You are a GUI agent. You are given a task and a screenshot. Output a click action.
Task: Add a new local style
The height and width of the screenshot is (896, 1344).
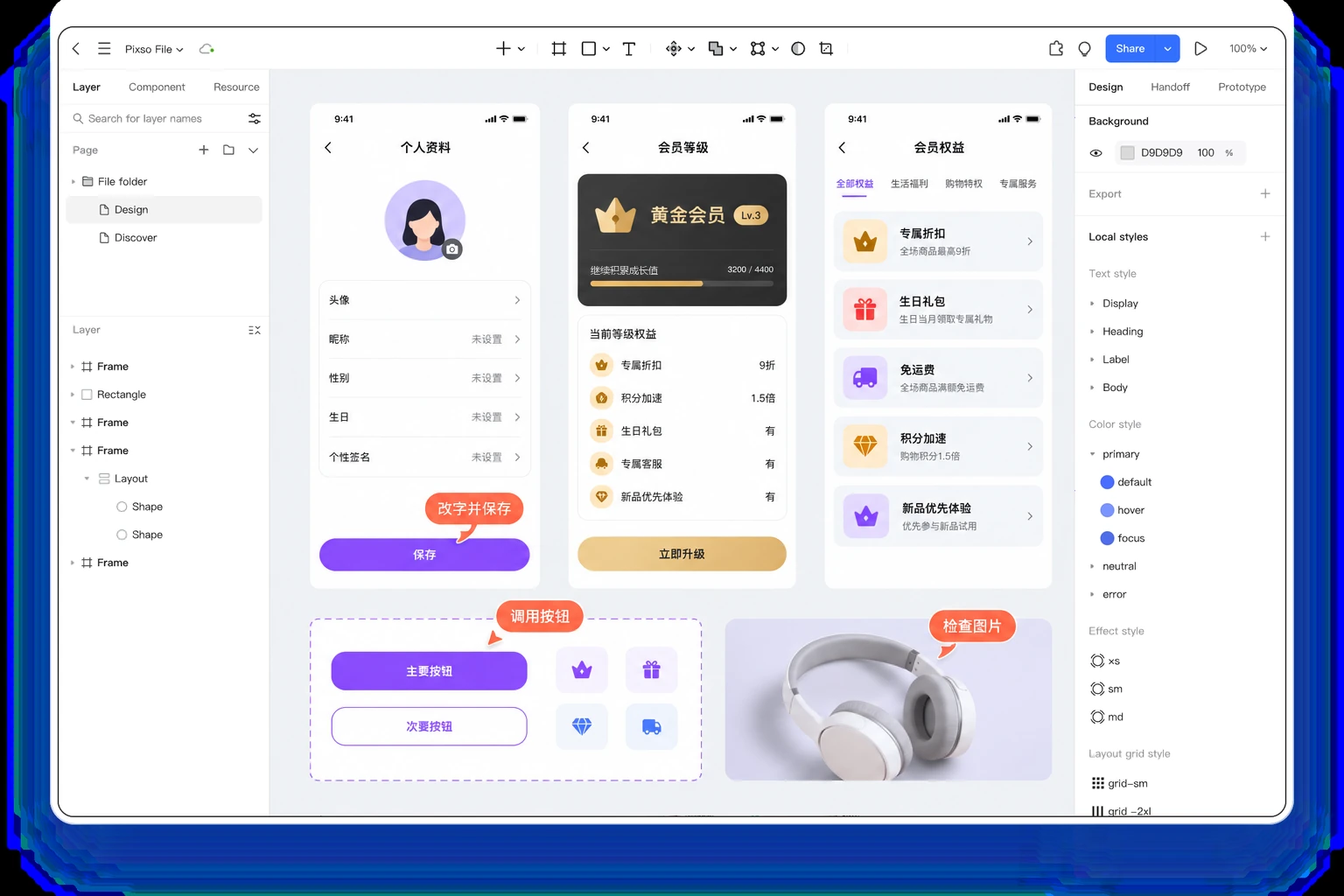tap(1265, 236)
